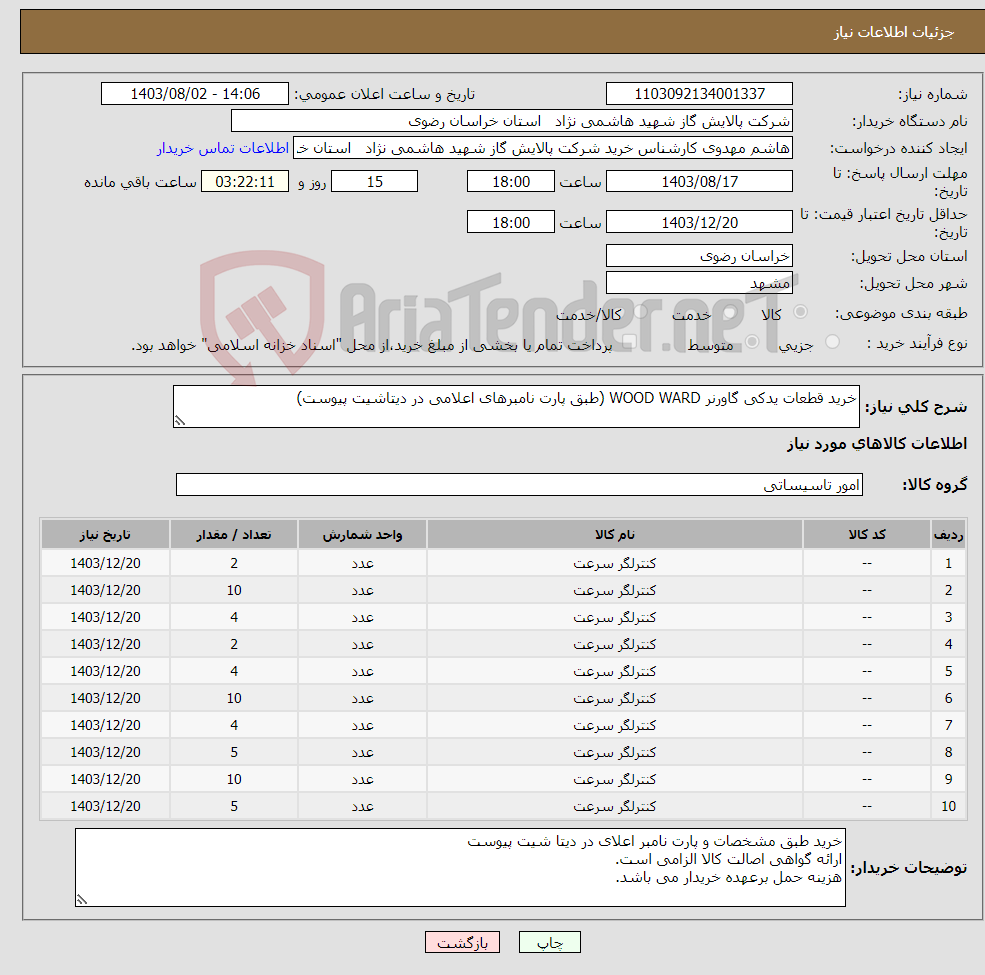Image resolution: width=985 pixels, height=975 pixels.
Task: Click the تعداد / مقدار column header
Action: tap(234, 534)
